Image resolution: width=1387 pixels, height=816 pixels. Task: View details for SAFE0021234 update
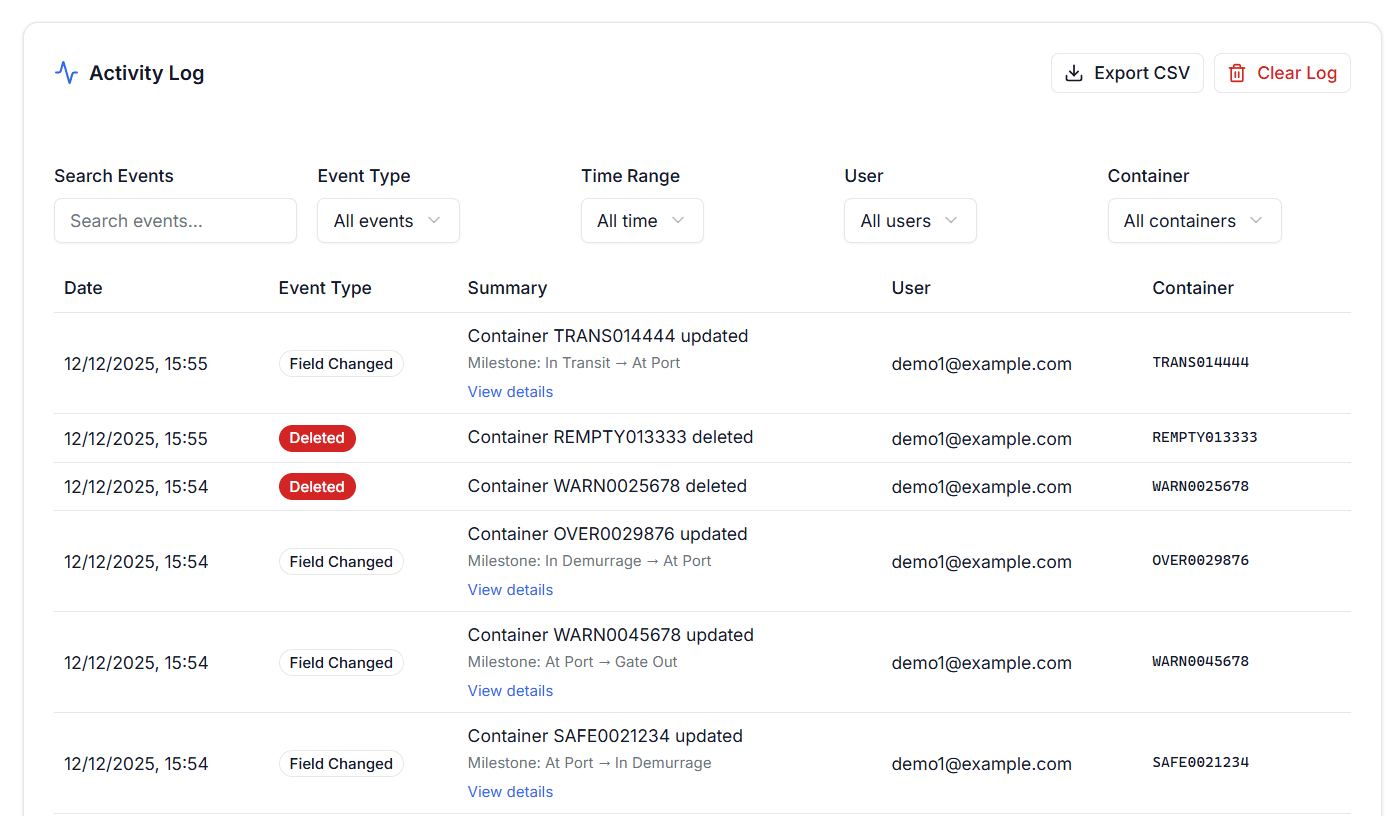(510, 792)
